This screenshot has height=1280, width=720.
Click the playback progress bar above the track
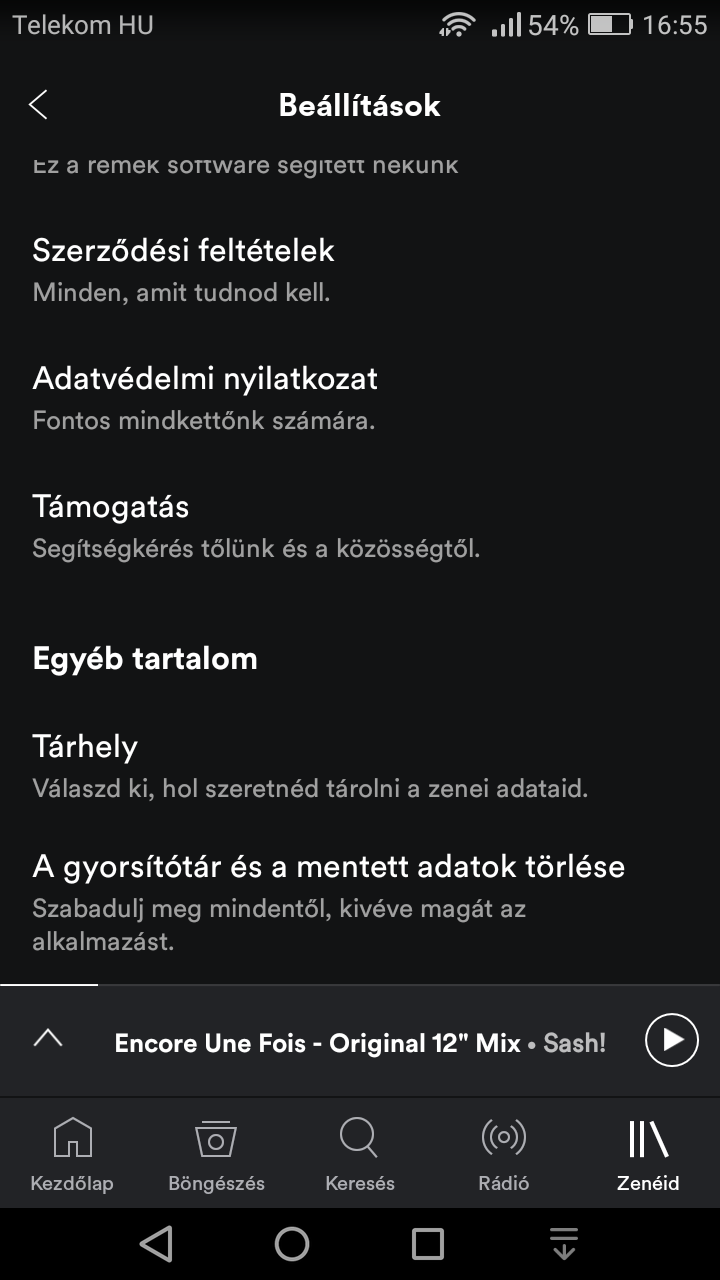[360, 985]
